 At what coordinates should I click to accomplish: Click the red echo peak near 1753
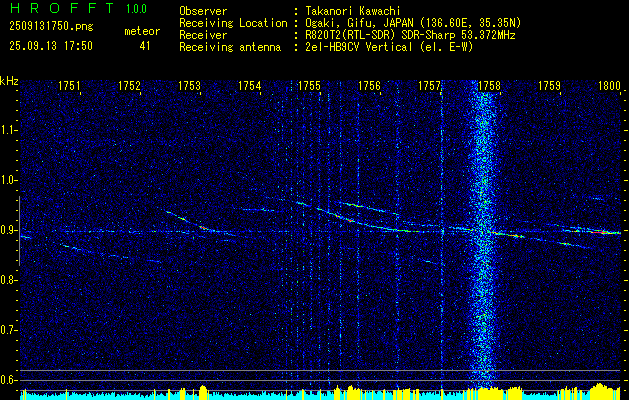click(203, 228)
